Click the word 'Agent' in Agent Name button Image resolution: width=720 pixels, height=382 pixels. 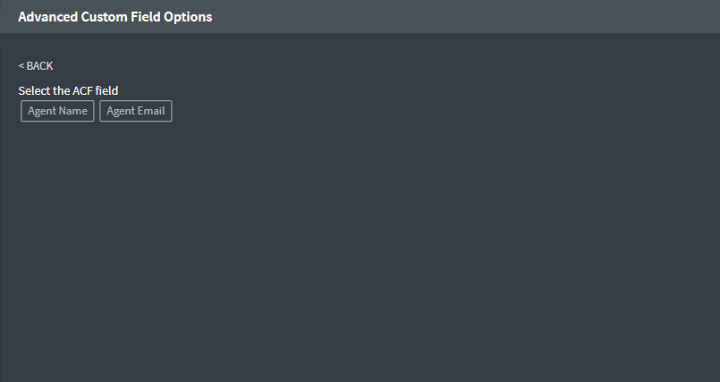42,112
